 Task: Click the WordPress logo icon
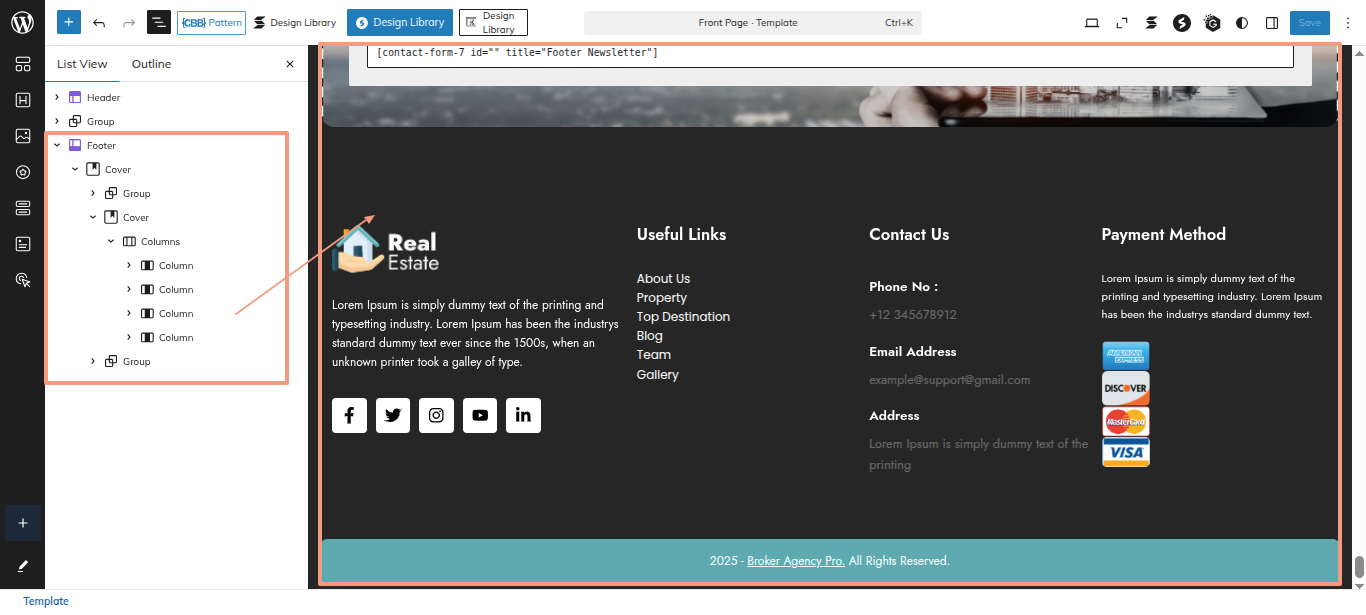[22, 22]
